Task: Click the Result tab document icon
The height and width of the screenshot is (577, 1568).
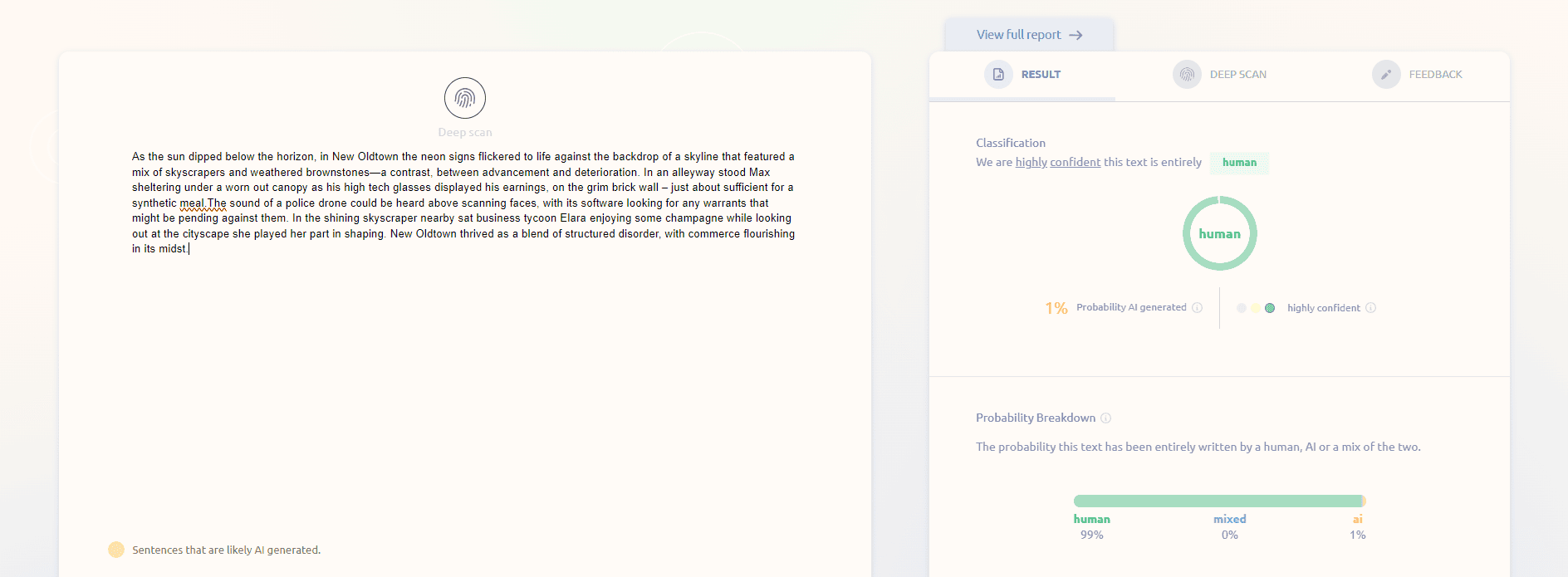Action: click(x=998, y=75)
